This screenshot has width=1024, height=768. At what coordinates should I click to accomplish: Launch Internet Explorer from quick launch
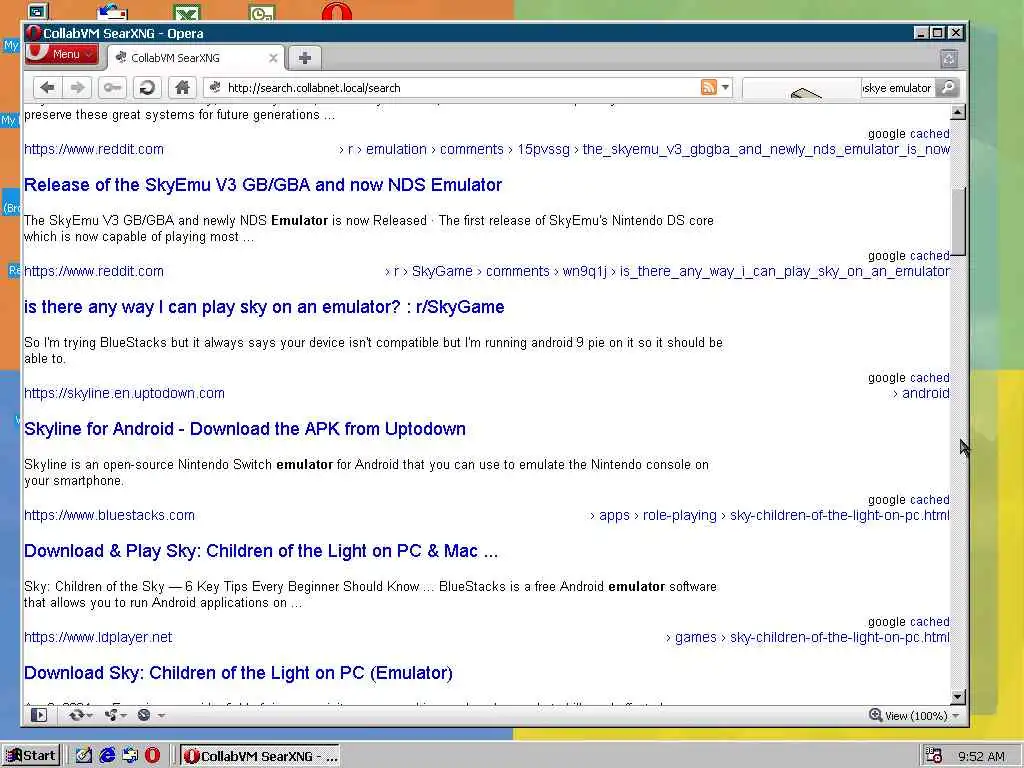pyautogui.click(x=107, y=756)
